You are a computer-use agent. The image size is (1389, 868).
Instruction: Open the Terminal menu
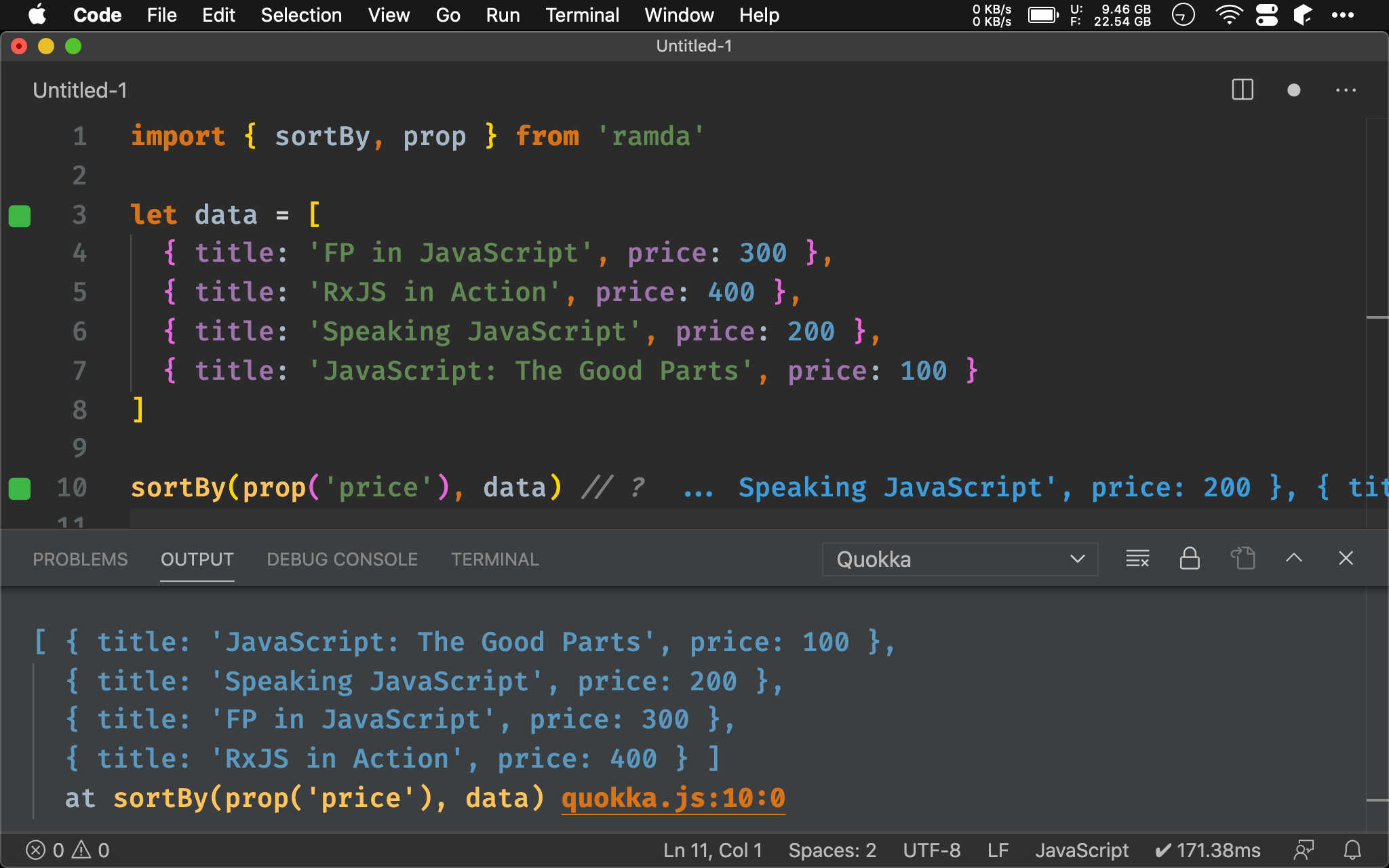click(580, 14)
